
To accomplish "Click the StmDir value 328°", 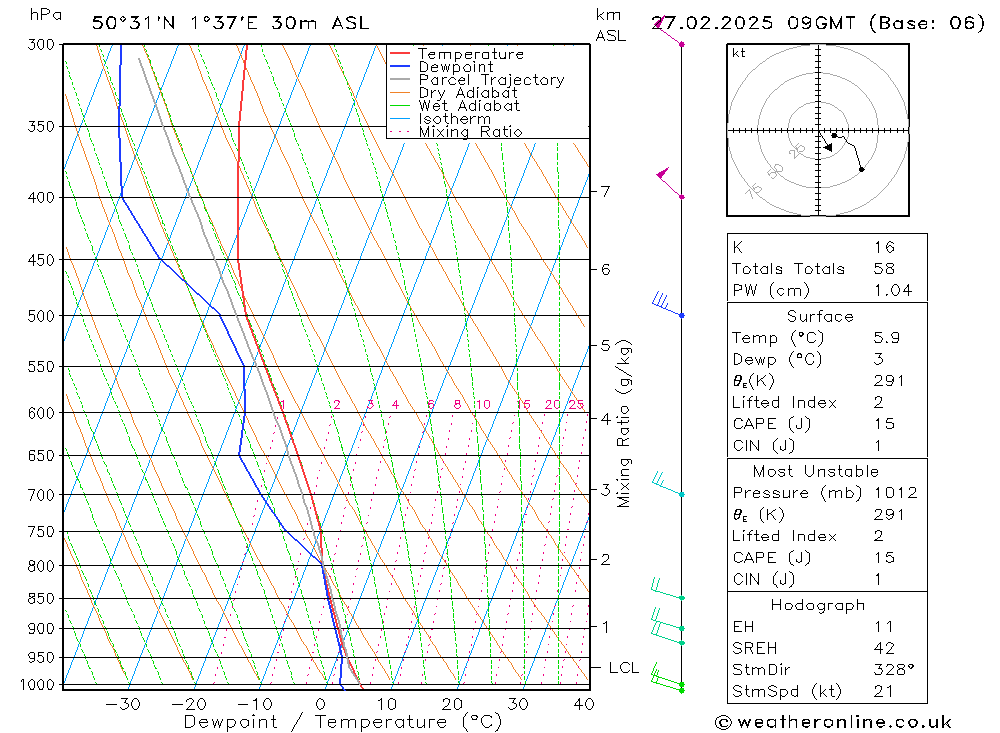I will (x=894, y=670).
